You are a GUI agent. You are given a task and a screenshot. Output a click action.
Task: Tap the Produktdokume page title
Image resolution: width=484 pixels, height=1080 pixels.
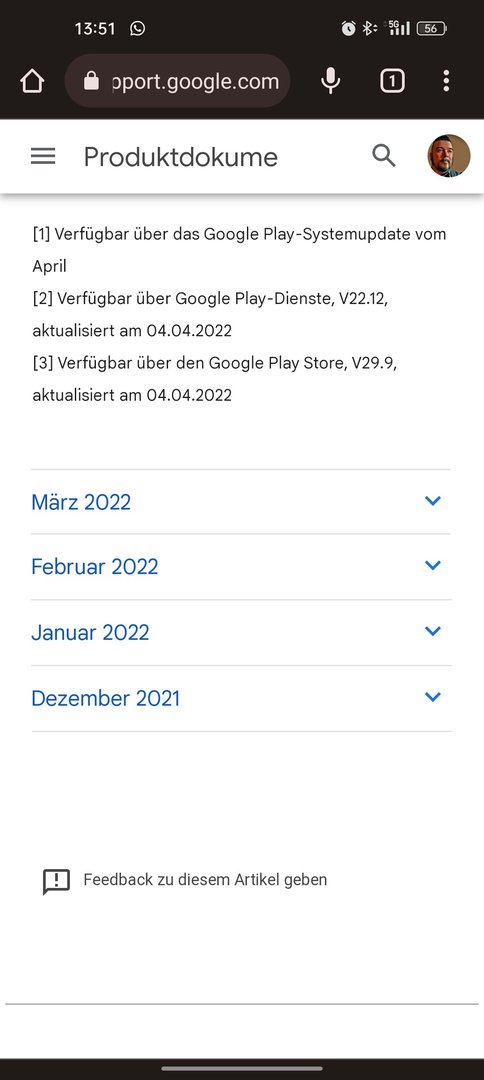coord(180,157)
